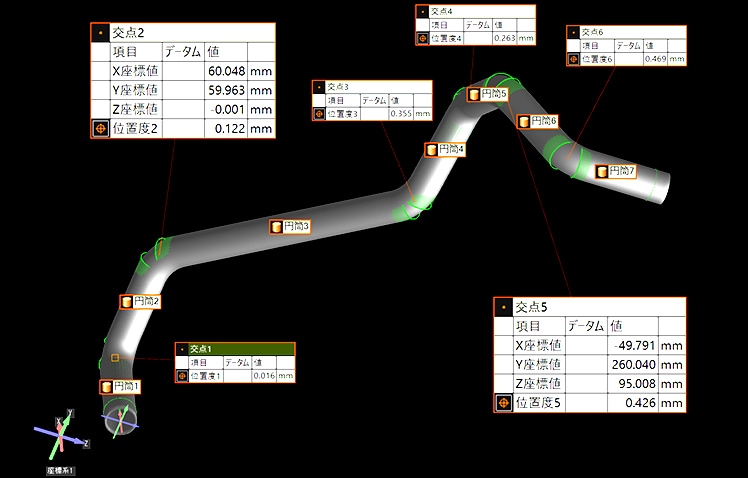Click the X座標値 row in 交点2
This screenshot has width=748, height=478.
point(182,71)
